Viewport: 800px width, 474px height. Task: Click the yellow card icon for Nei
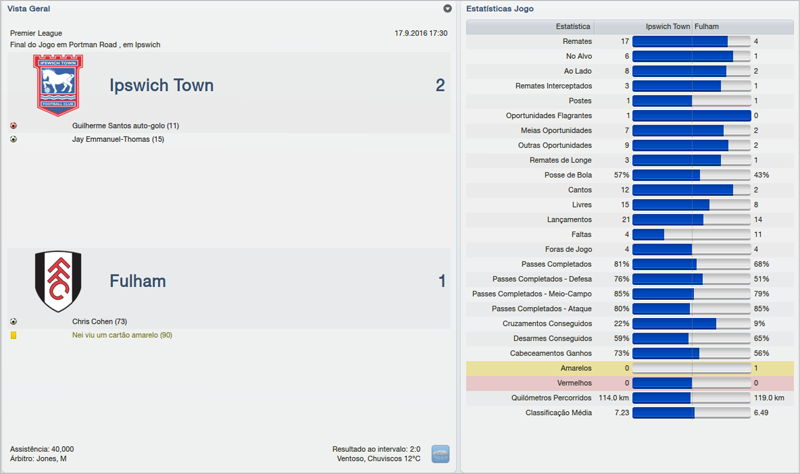pos(13,335)
